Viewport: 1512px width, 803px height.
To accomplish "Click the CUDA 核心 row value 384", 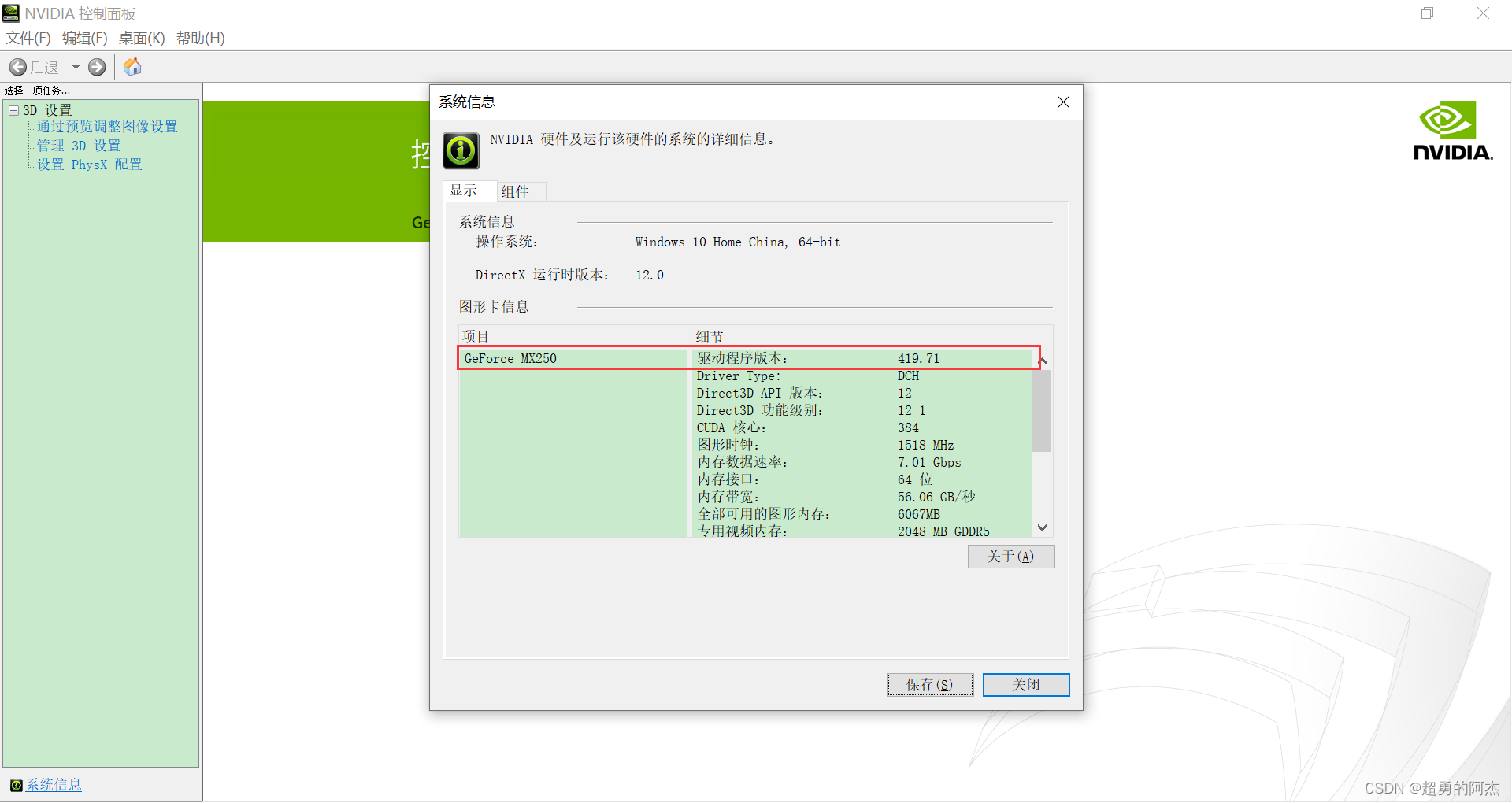I will (x=908, y=428).
